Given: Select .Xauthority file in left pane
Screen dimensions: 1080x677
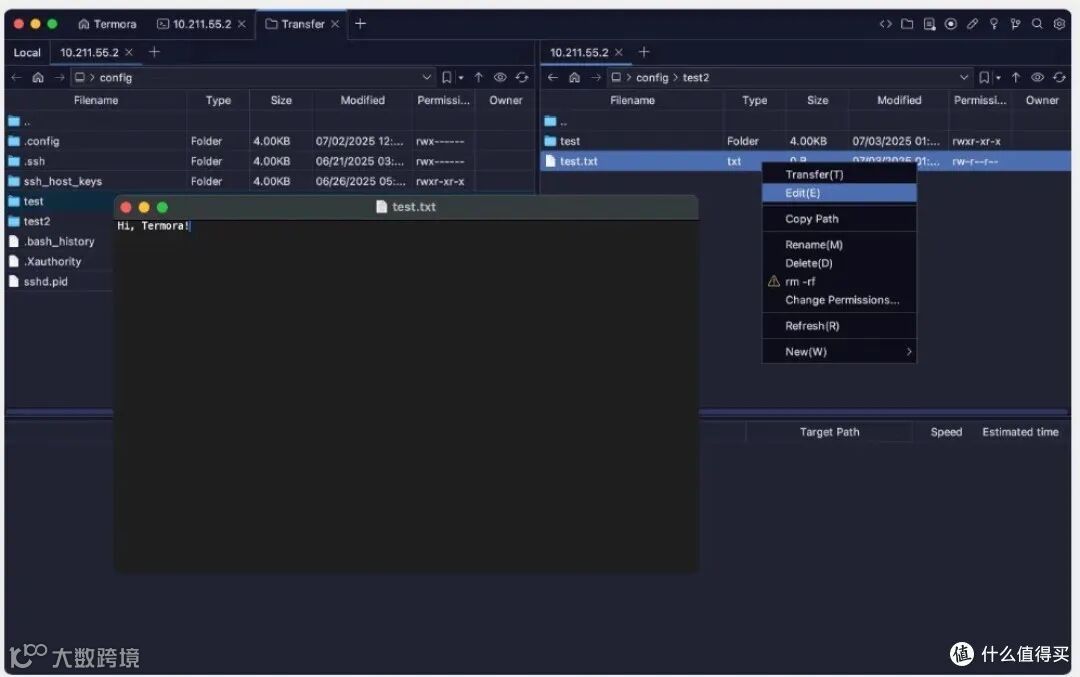Looking at the screenshot, I should pos(59,262).
